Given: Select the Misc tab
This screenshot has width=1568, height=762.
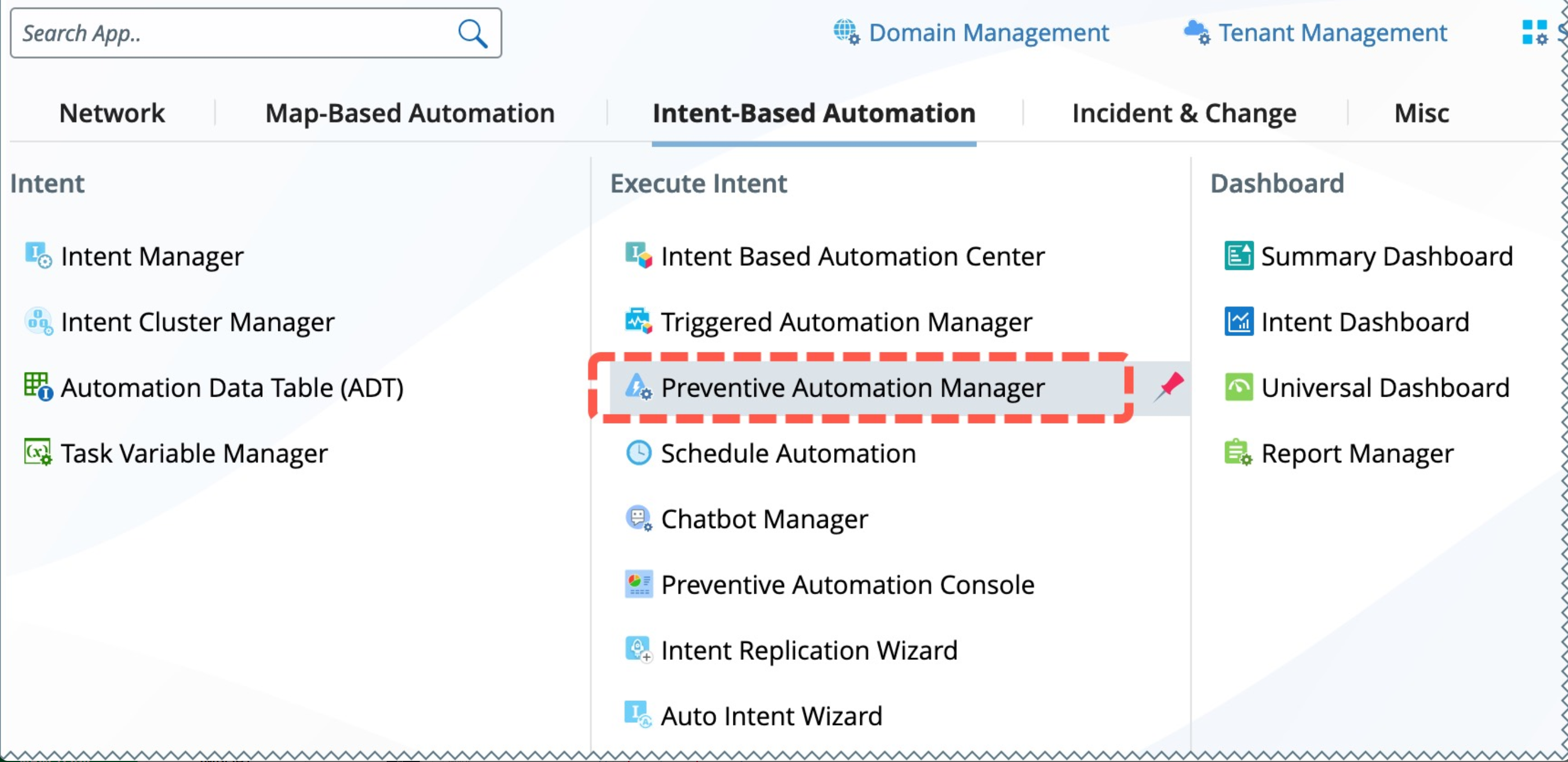Looking at the screenshot, I should pyautogui.click(x=1422, y=113).
